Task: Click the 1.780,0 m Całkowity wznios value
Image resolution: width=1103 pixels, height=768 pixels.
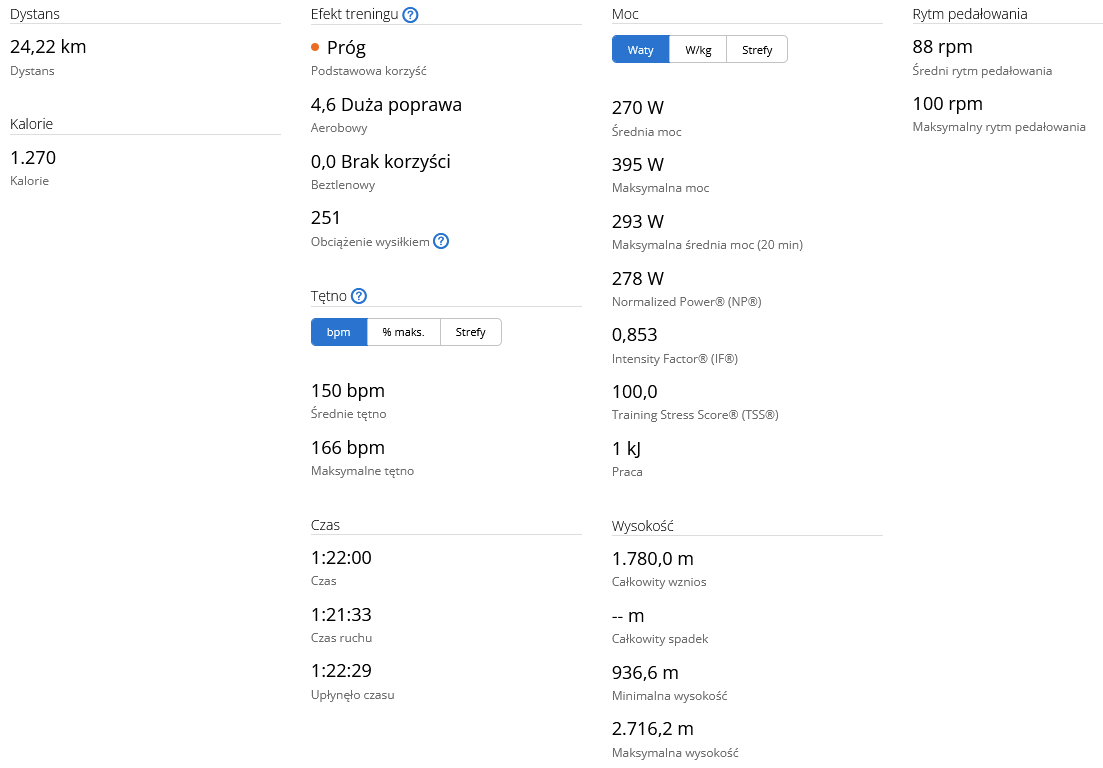Action: click(x=653, y=558)
